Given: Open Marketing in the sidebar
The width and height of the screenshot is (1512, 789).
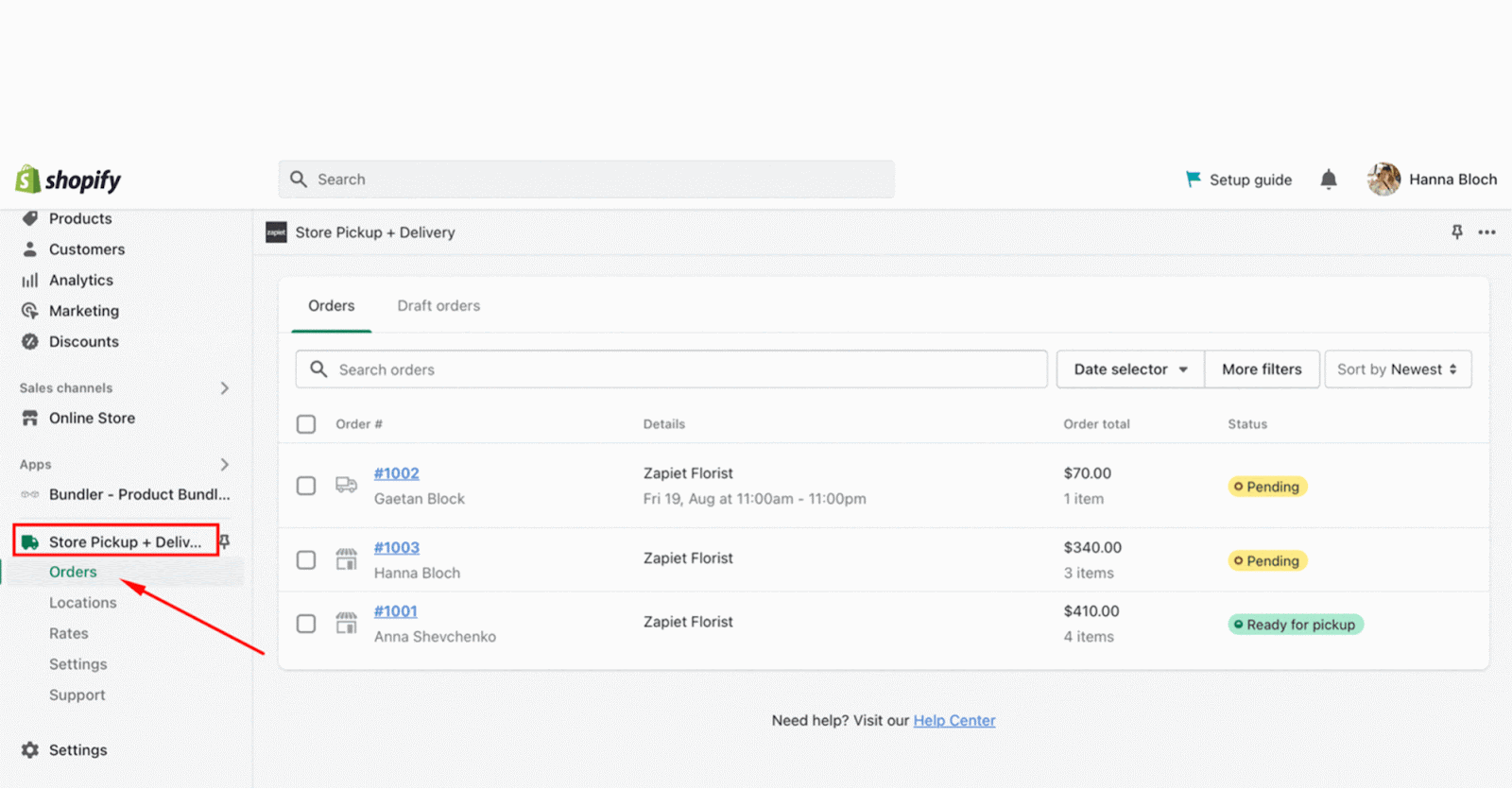Looking at the screenshot, I should click(84, 311).
